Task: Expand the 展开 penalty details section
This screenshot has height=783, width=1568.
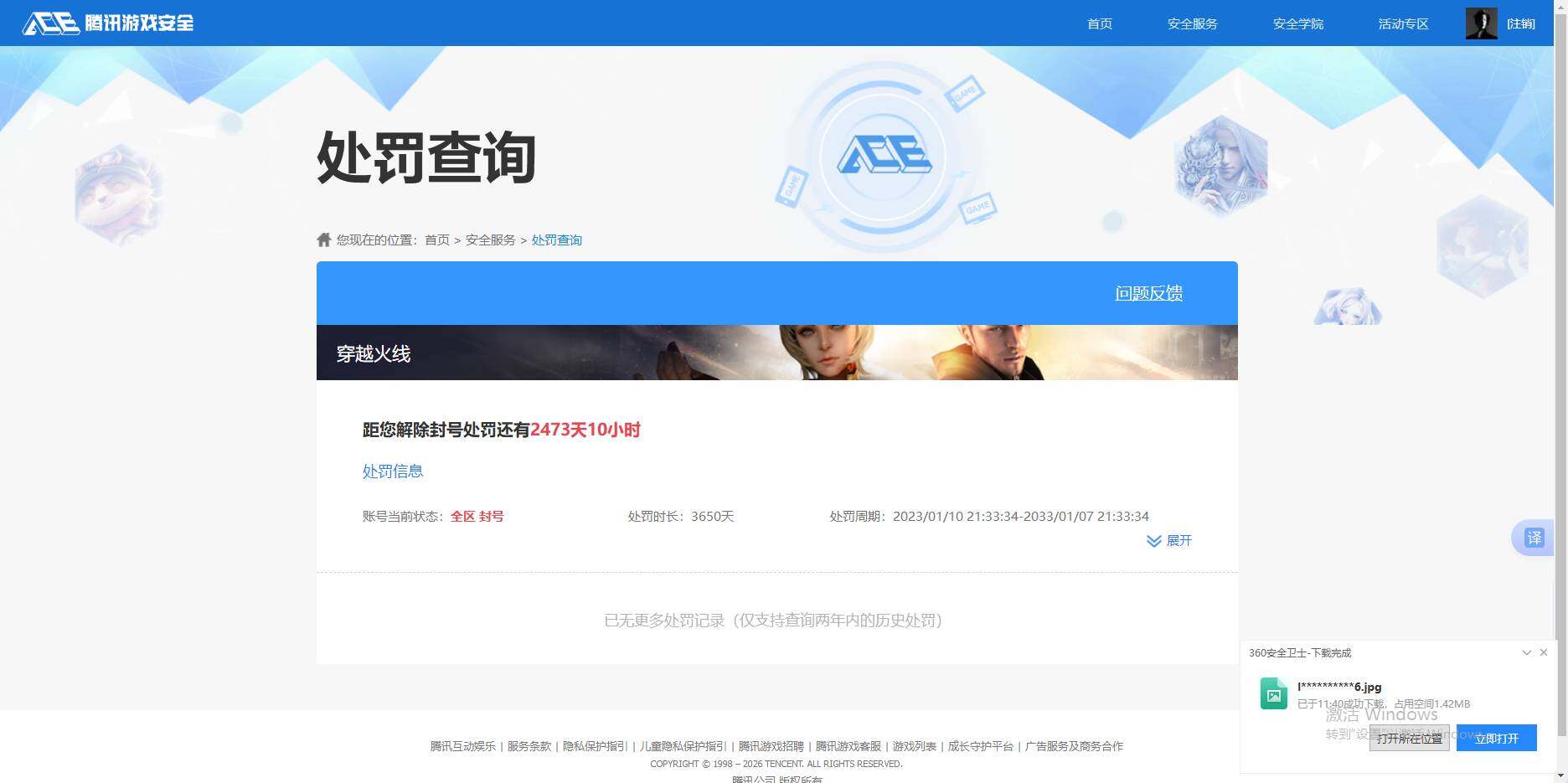Action: (1179, 541)
